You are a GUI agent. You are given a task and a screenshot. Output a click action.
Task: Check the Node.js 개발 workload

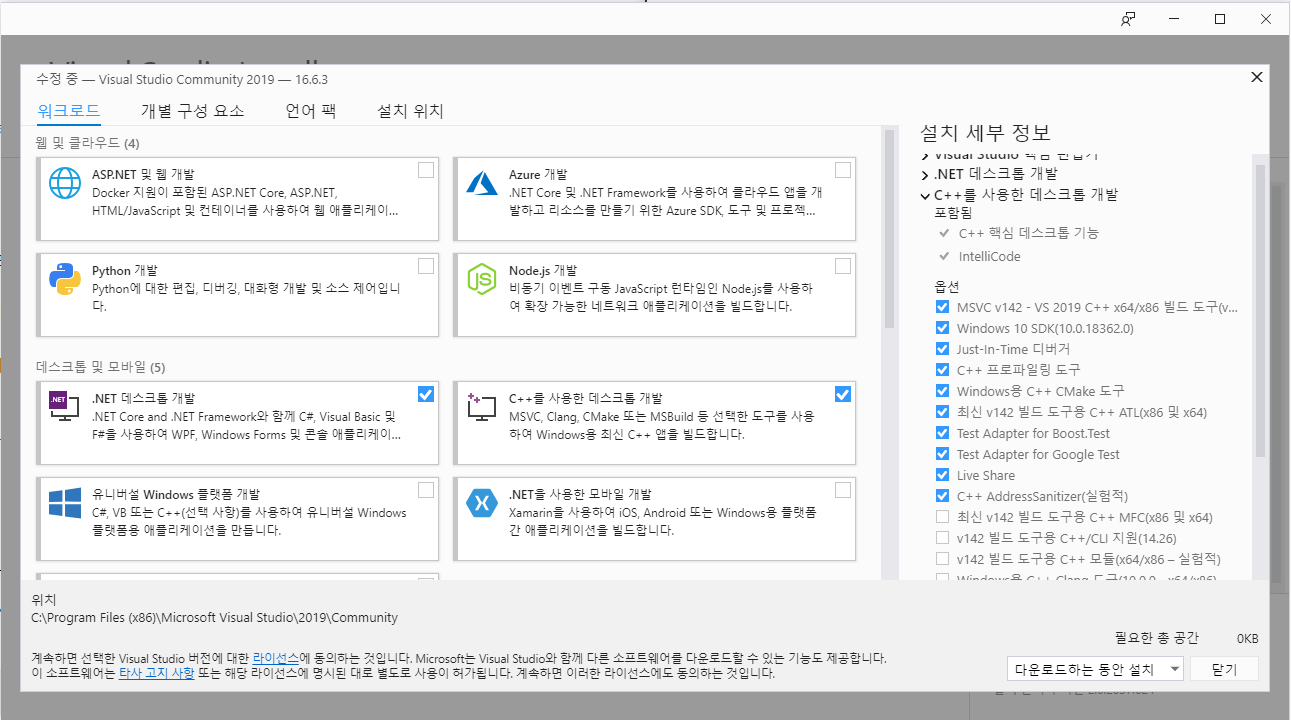pos(843,265)
